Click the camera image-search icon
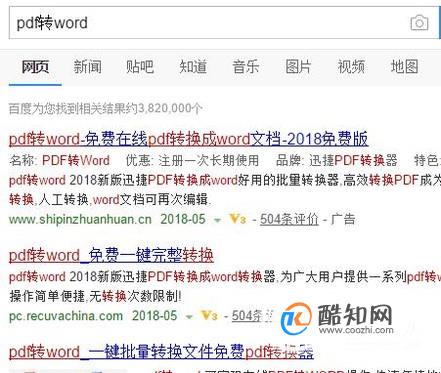Screen dimensions: 441x373 [419, 23]
